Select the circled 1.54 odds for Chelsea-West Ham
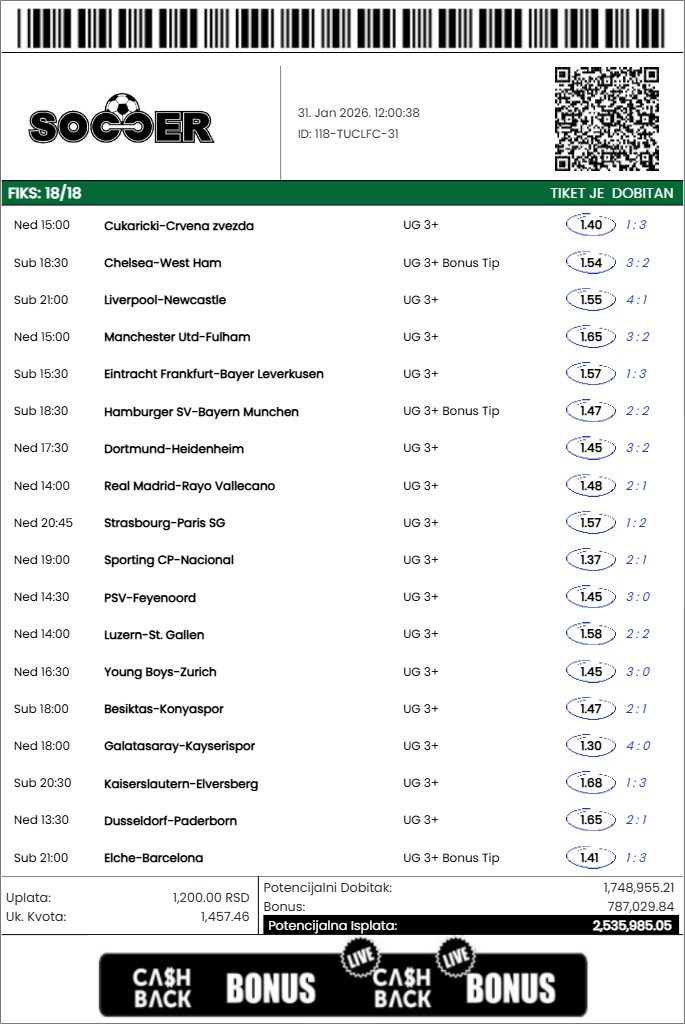The height and width of the screenshot is (1024, 685). [591, 263]
